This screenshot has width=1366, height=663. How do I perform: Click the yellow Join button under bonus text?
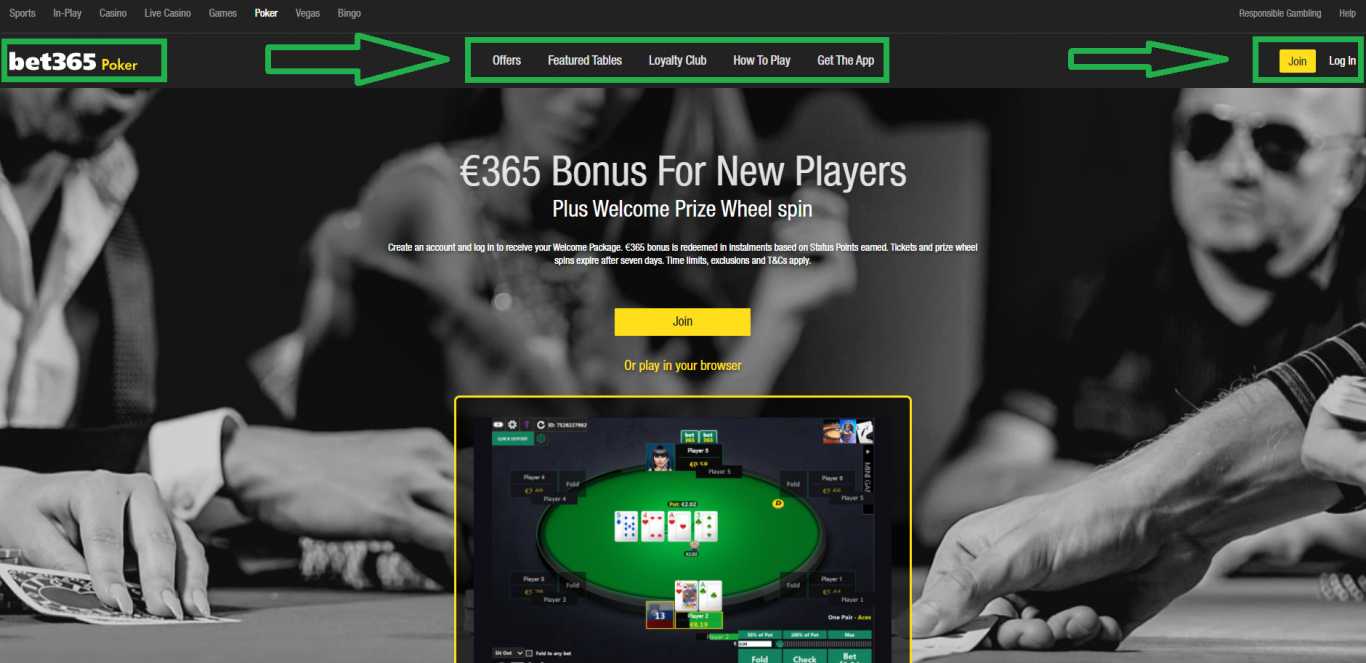click(682, 321)
